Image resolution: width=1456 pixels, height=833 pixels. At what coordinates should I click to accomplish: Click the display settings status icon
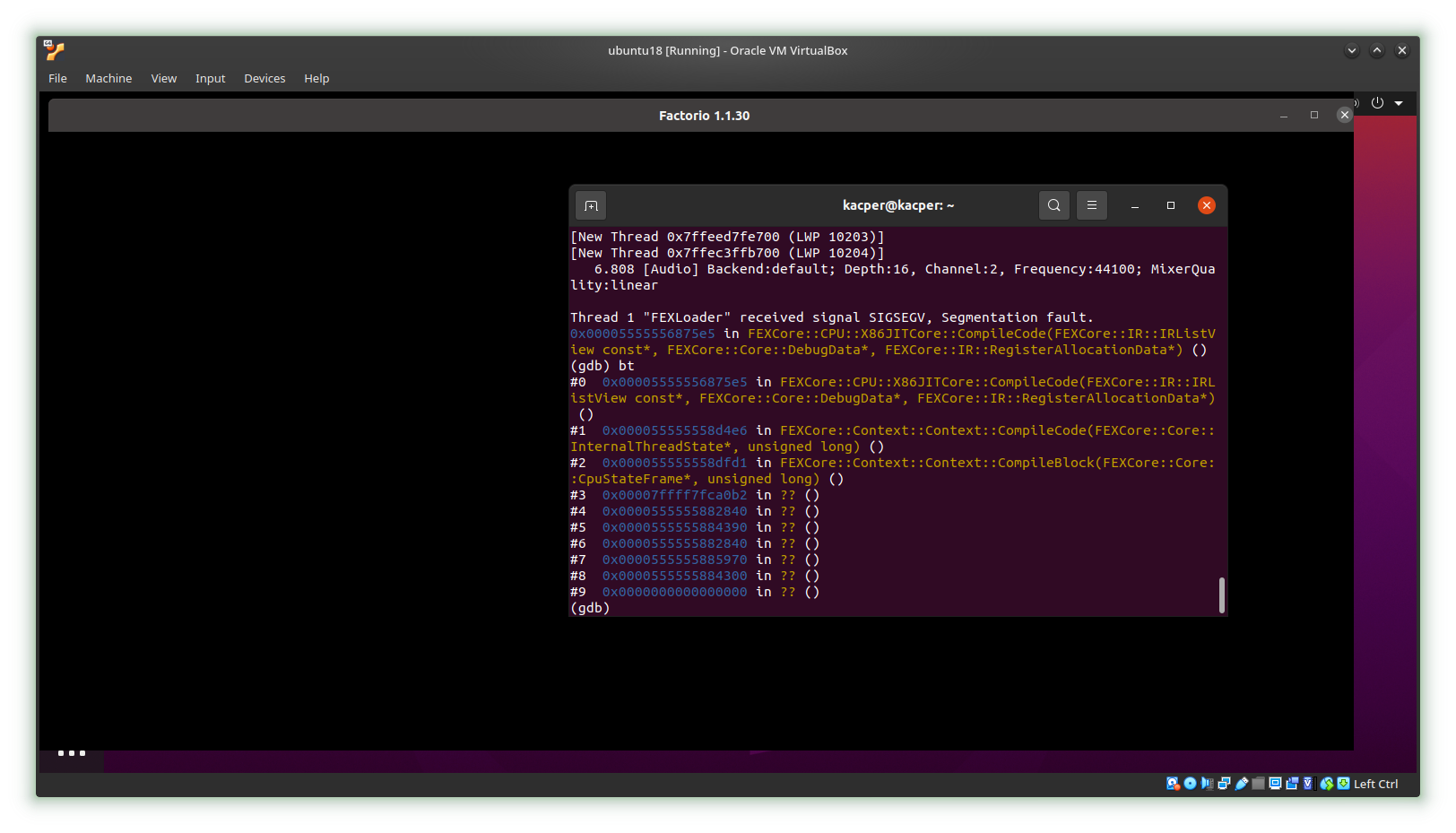(x=1275, y=784)
